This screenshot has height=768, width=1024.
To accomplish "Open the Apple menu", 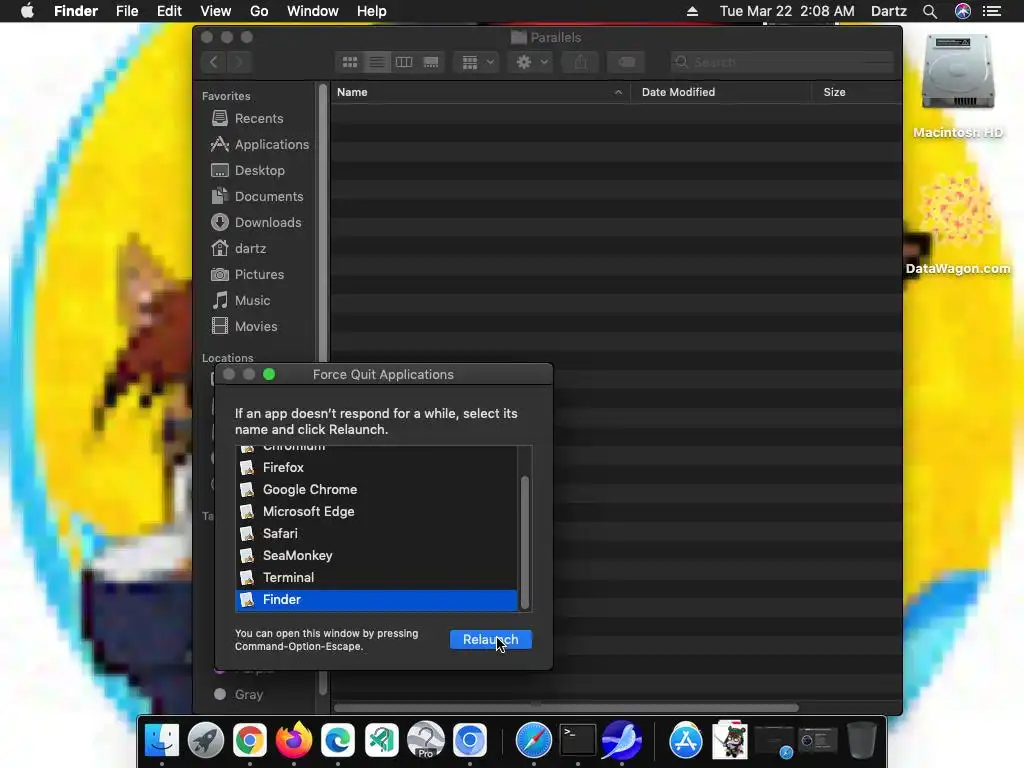I will point(27,11).
